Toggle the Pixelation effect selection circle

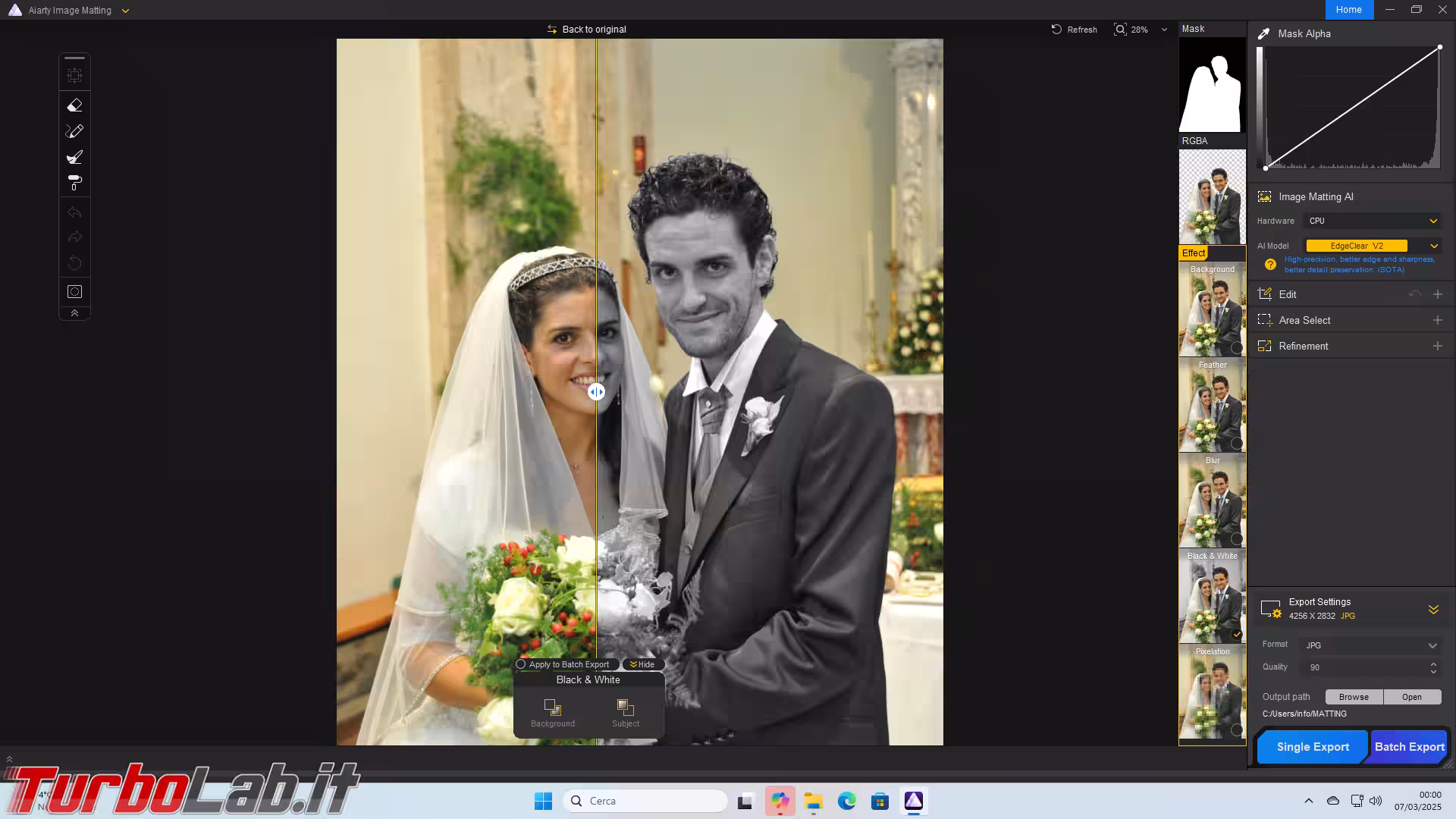point(1236,730)
